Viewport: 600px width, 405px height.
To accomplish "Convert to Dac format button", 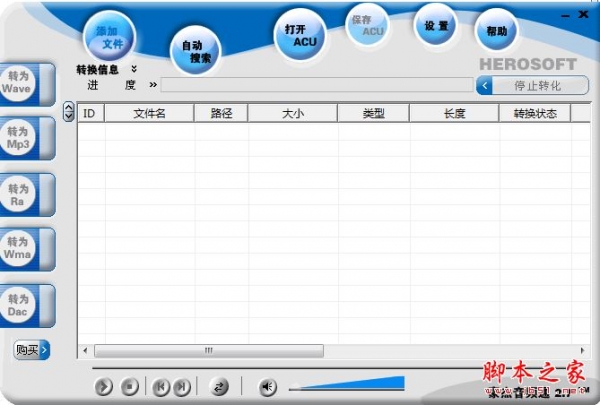I will (x=27, y=305).
